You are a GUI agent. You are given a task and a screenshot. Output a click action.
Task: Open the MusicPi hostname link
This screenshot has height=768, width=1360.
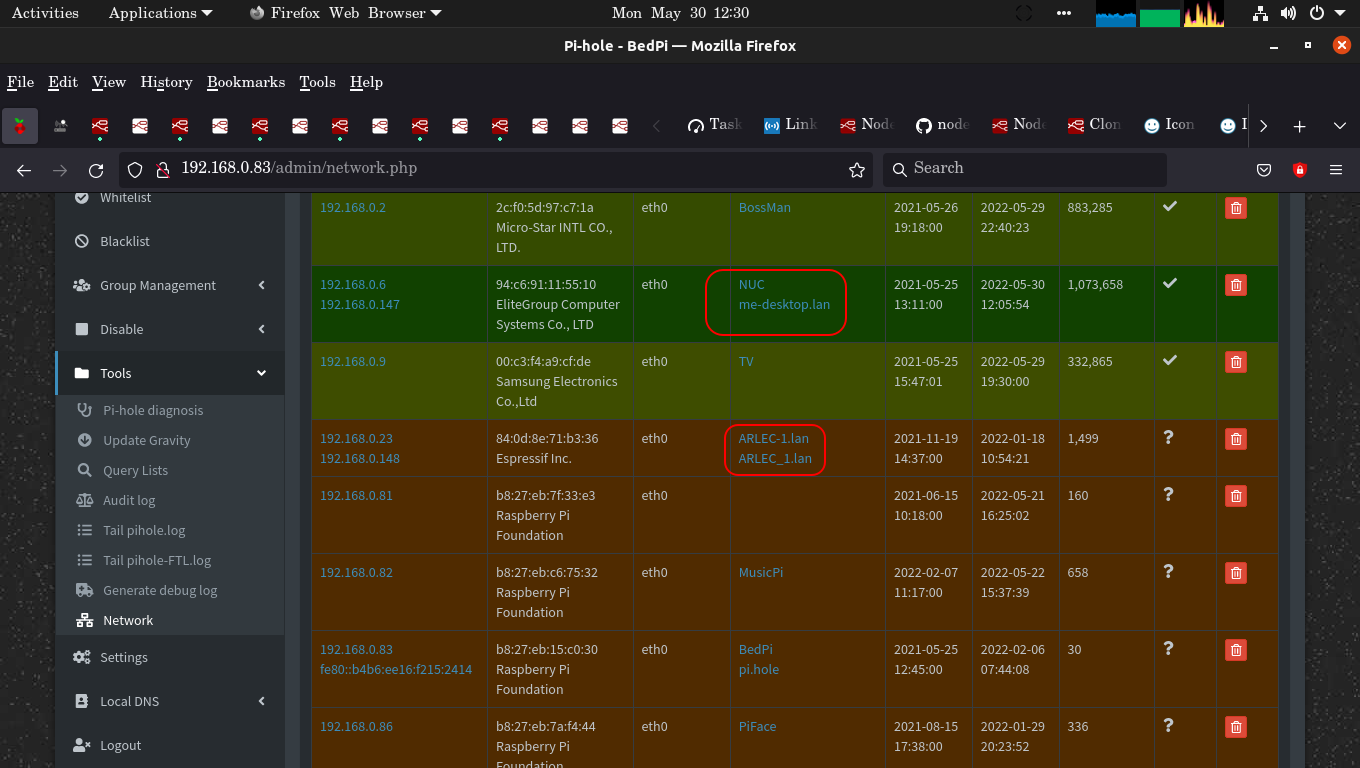(x=761, y=573)
